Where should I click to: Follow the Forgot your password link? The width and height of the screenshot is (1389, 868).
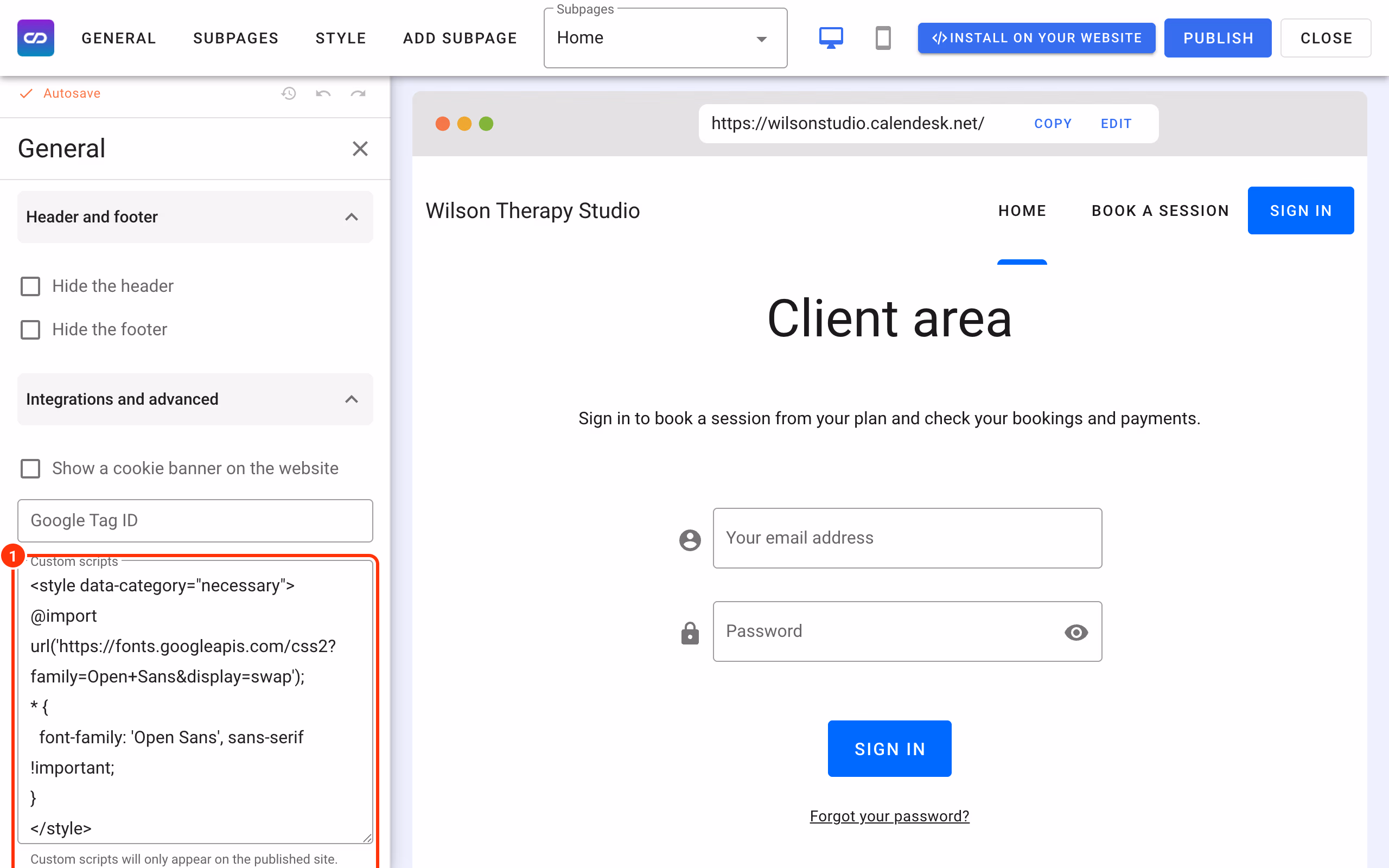click(x=889, y=816)
